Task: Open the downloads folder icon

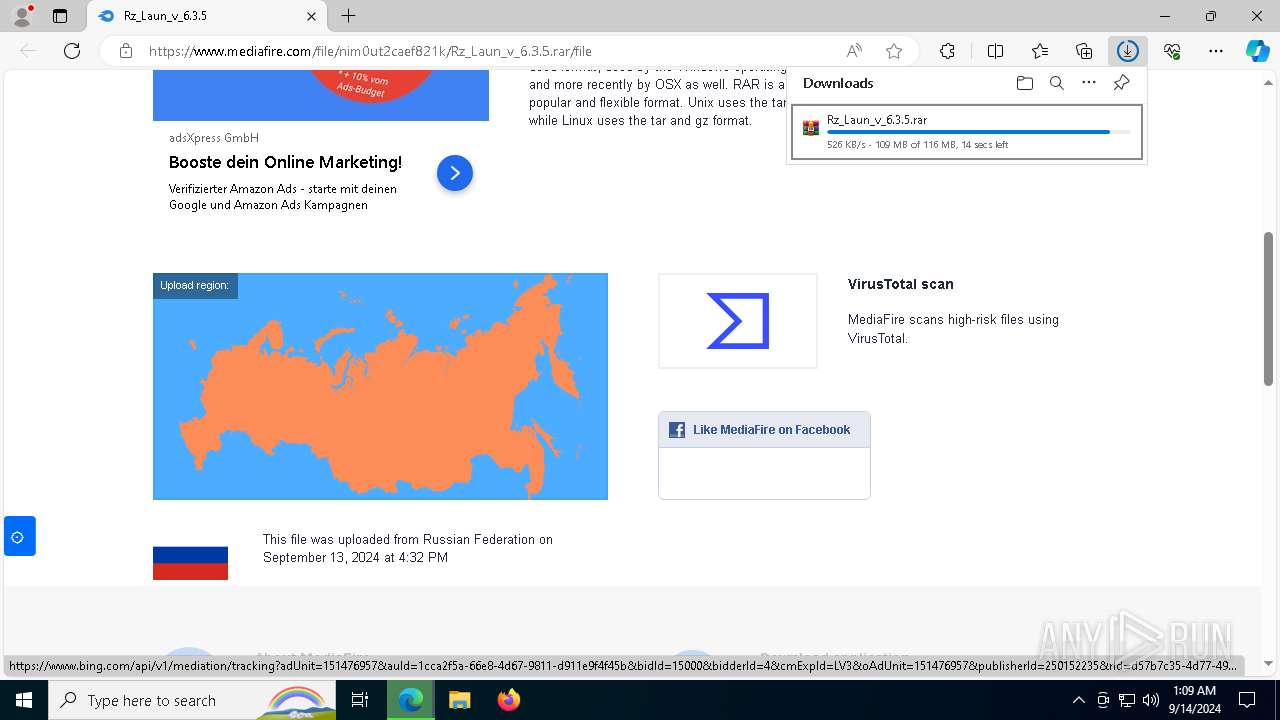Action: tap(1024, 83)
